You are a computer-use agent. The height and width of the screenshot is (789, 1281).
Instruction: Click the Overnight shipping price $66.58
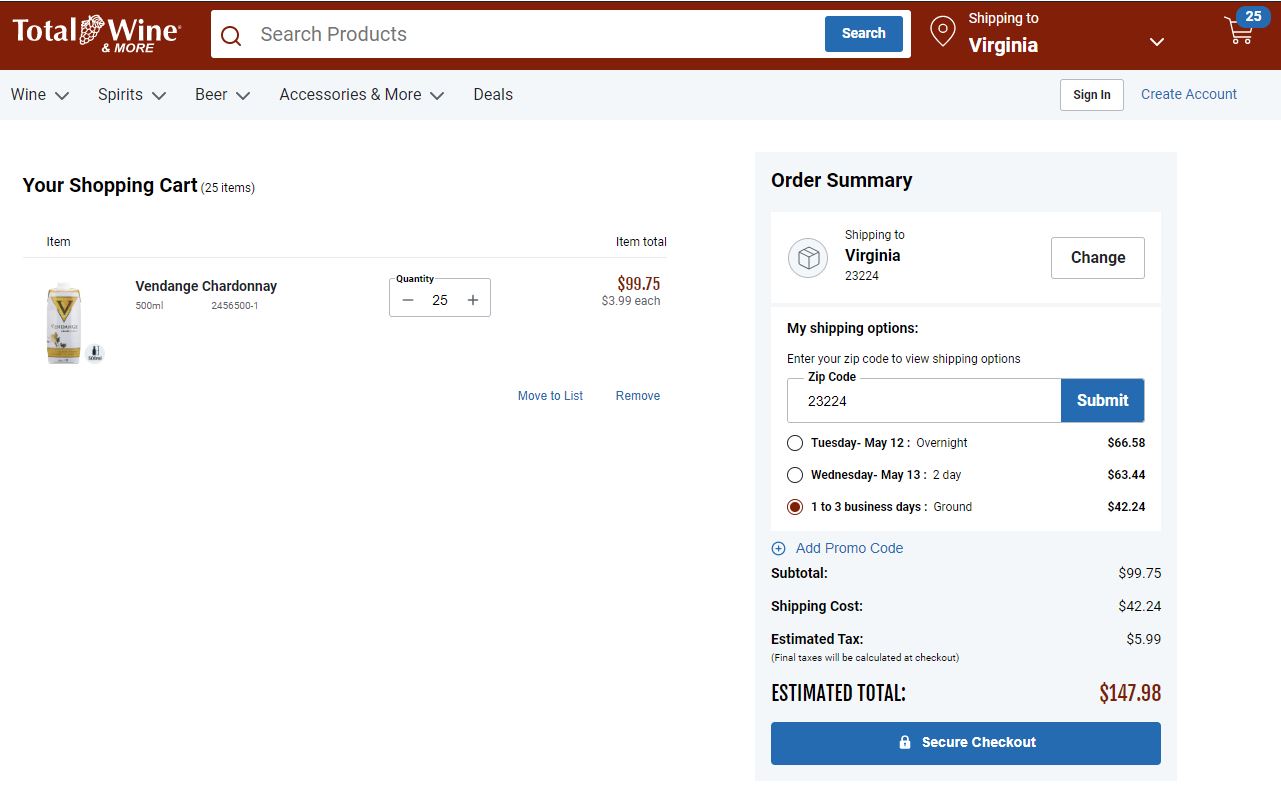pyautogui.click(x=1127, y=443)
